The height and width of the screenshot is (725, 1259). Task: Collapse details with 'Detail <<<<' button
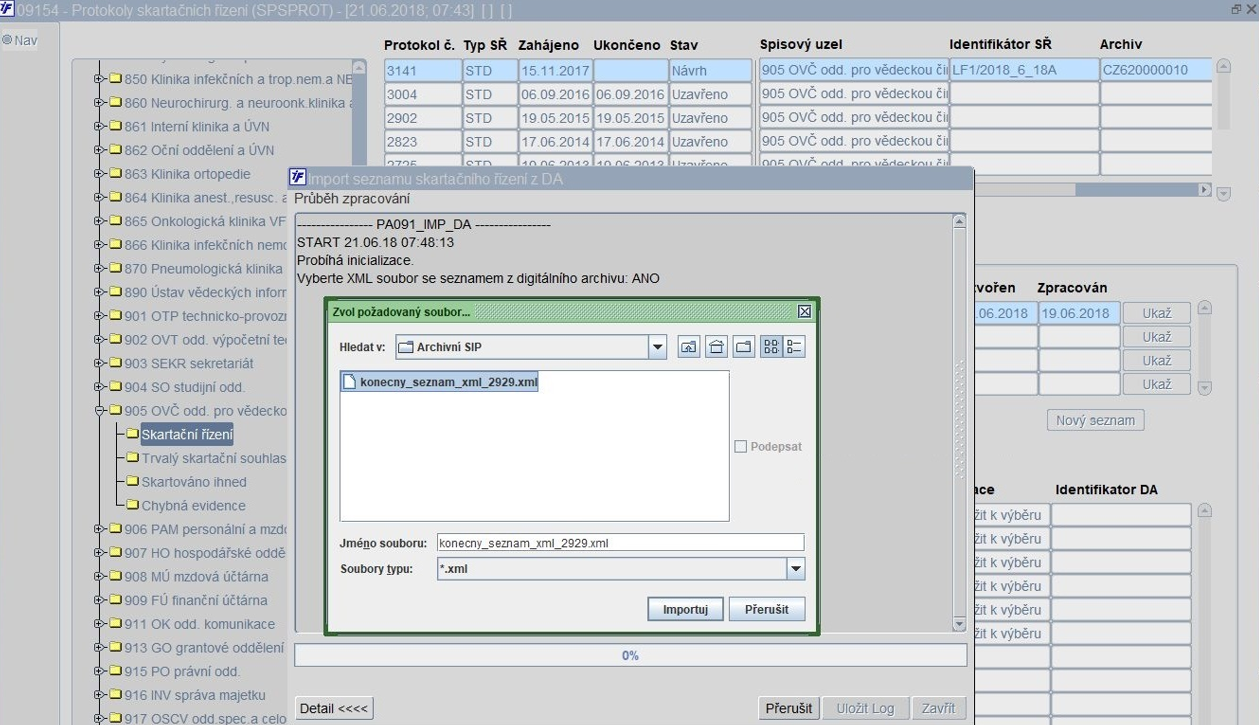tap(334, 708)
